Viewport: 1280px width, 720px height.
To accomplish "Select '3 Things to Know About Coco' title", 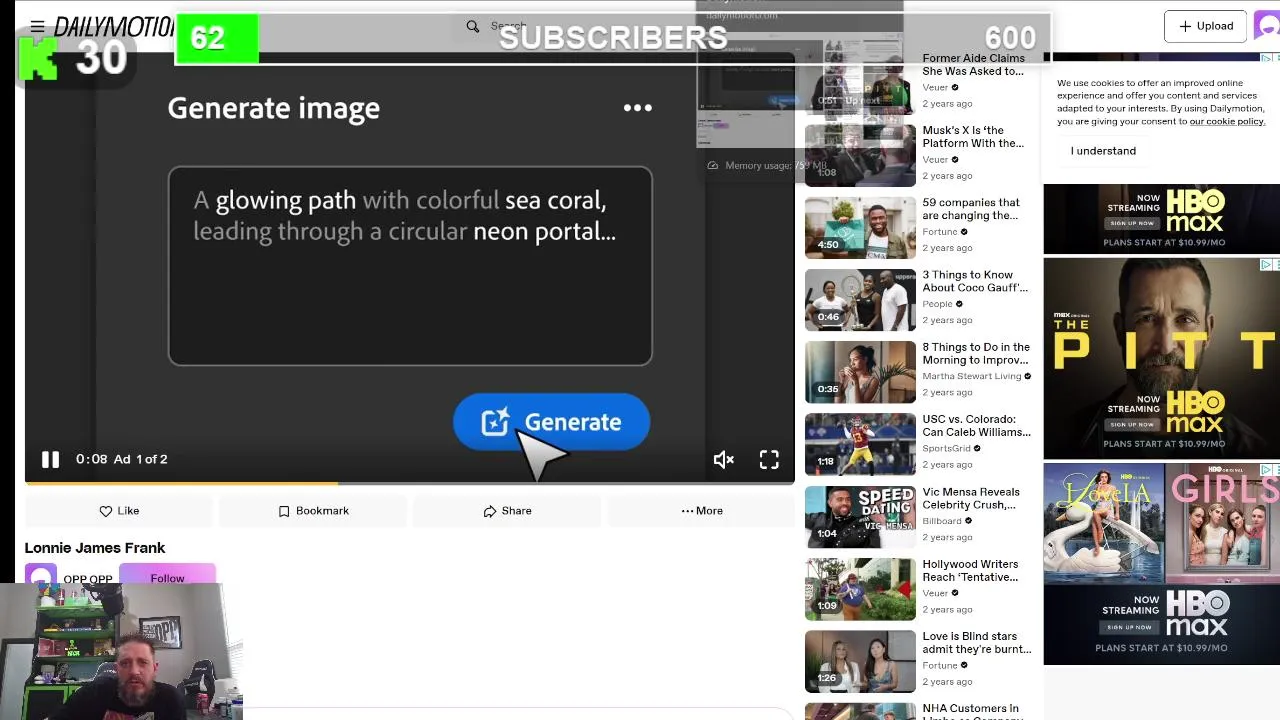I will (x=975, y=281).
